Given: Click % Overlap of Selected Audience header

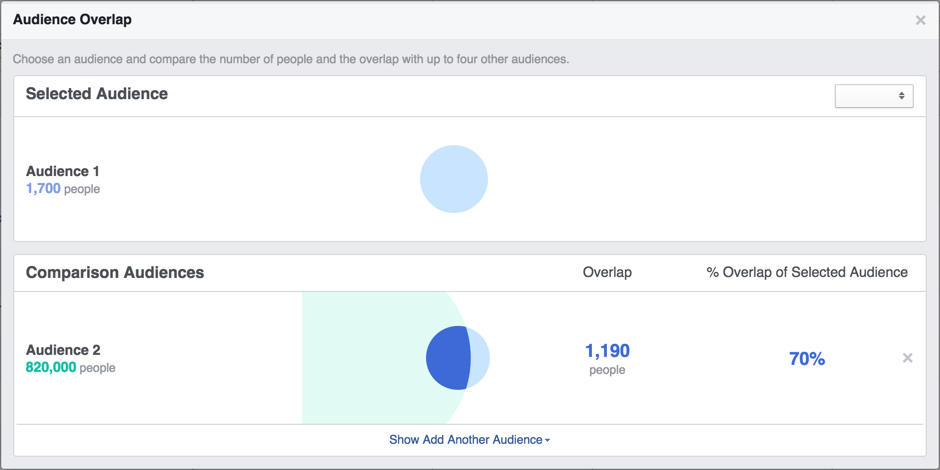Looking at the screenshot, I should [x=807, y=272].
